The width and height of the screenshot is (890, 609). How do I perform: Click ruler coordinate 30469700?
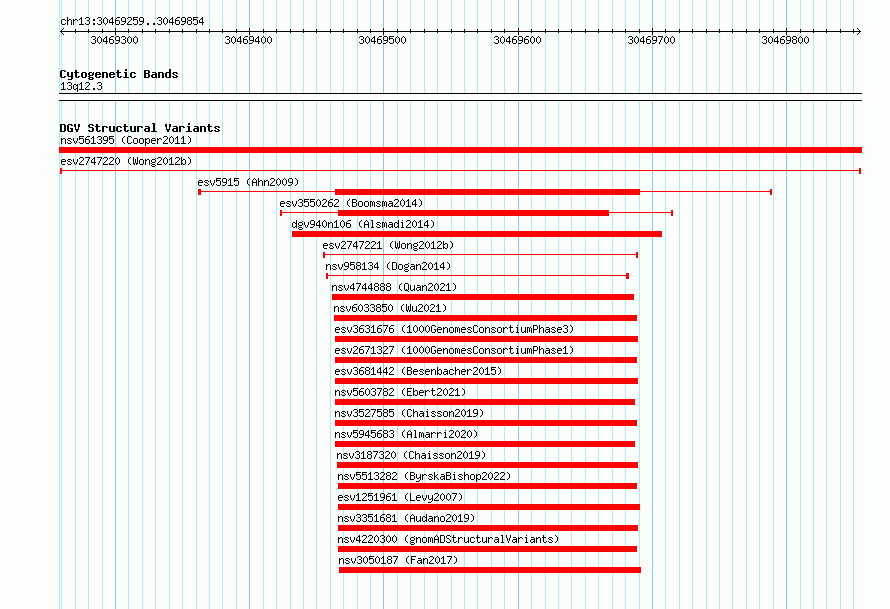652,40
